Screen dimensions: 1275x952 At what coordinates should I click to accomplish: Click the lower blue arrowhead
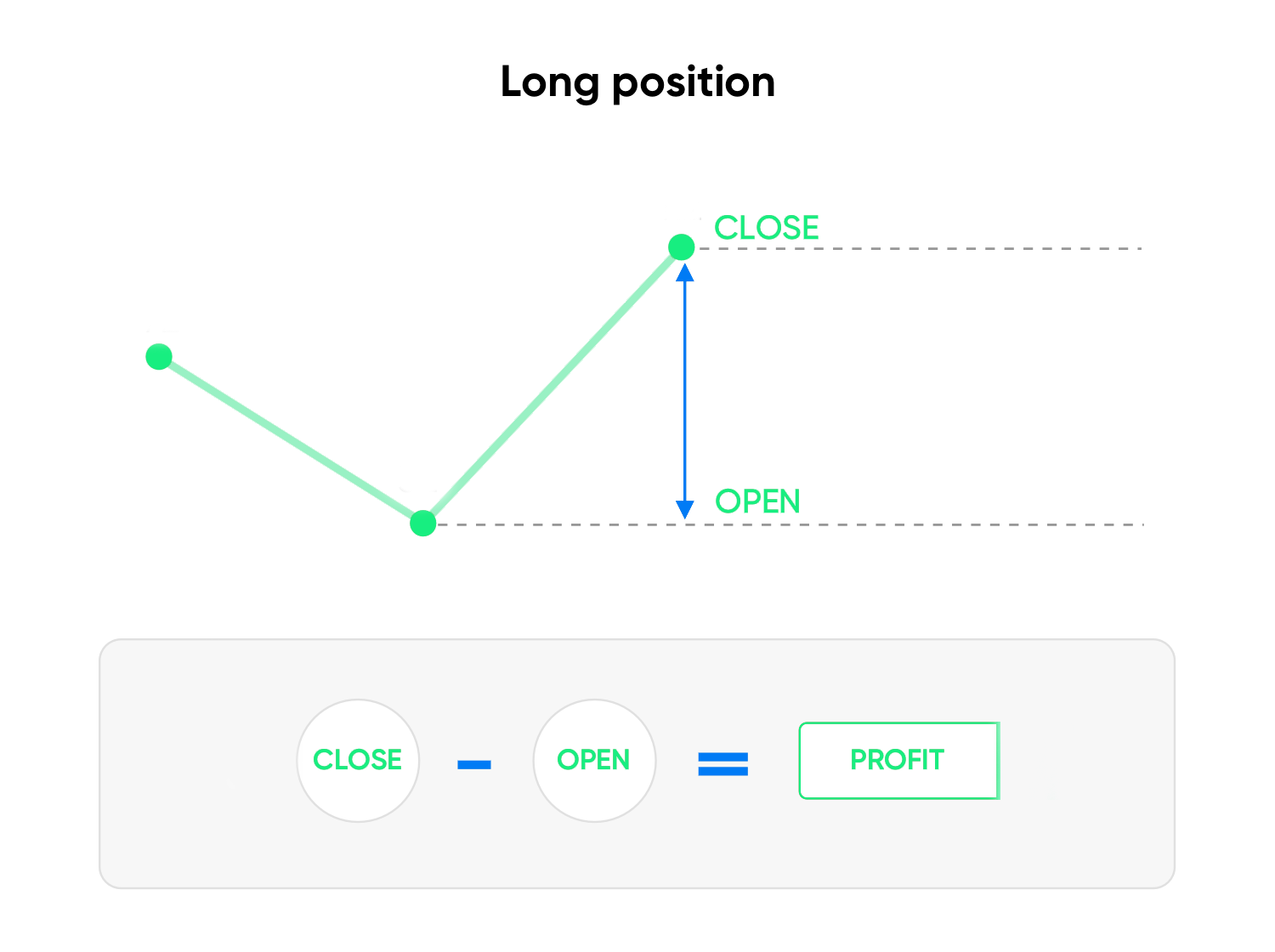[x=684, y=509]
